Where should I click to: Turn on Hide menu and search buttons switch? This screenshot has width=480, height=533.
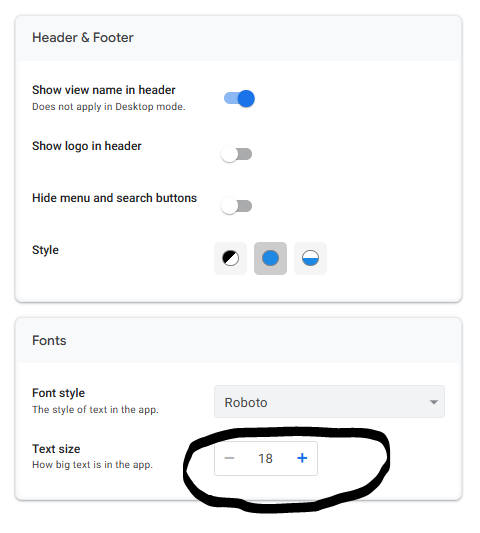click(236, 206)
